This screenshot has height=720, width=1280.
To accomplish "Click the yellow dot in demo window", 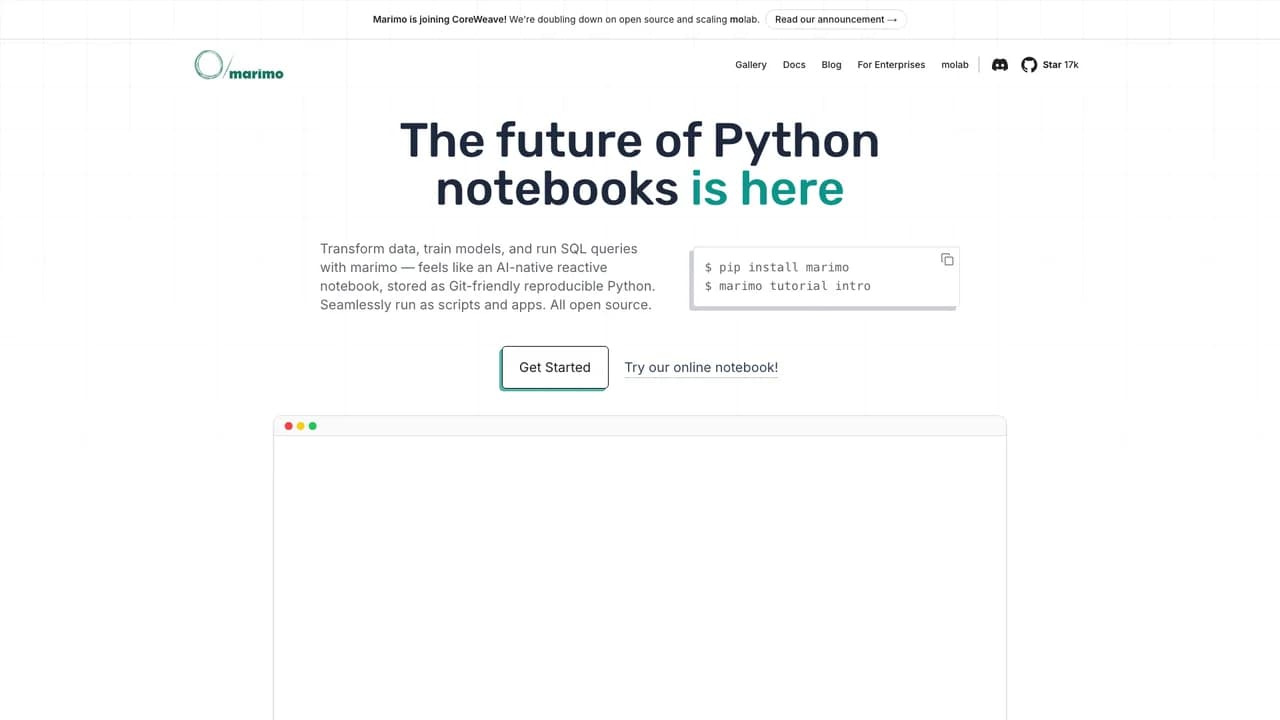I will tap(301, 426).
